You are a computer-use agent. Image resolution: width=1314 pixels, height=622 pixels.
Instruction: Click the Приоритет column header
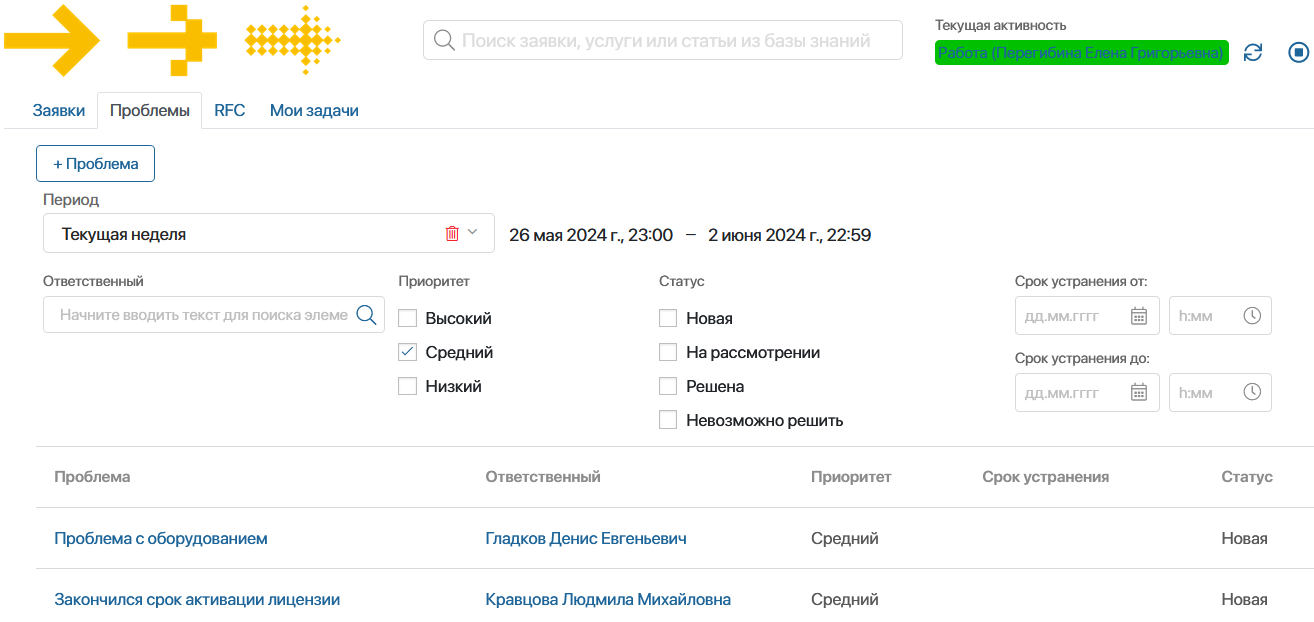pos(851,477)
